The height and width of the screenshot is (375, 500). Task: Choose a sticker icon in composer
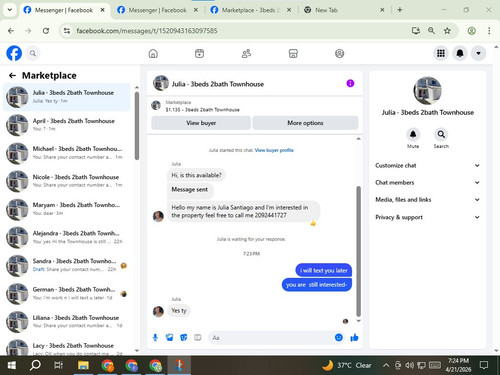tap(184, 338)
